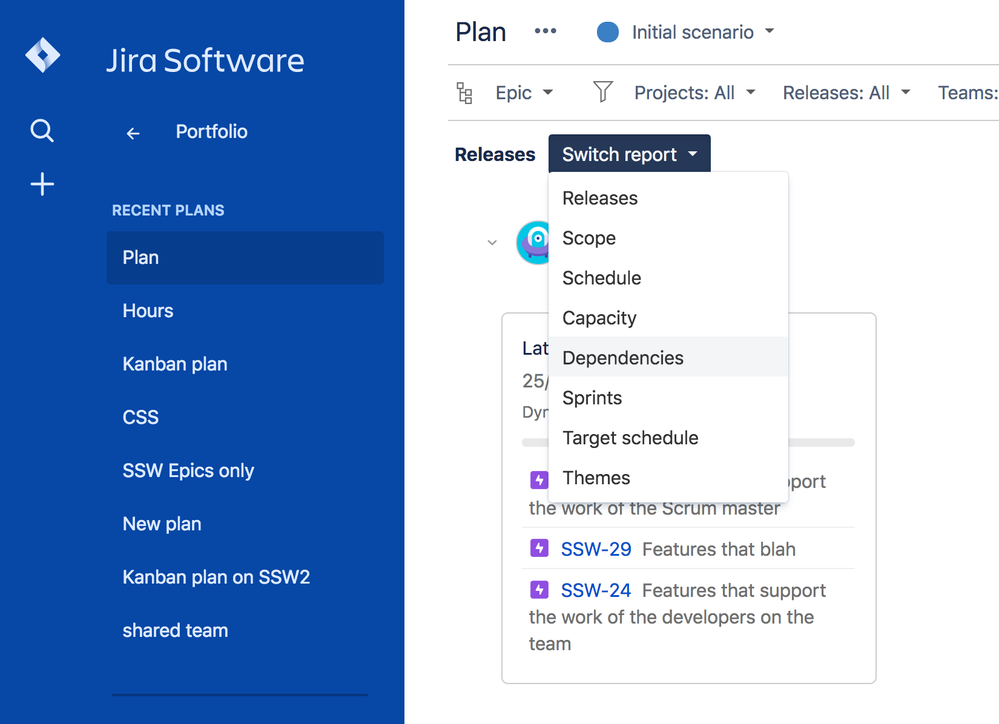The image size is (999, 724).
Task: Click the Jira Software diamond logo
Action: click(43, 55)
